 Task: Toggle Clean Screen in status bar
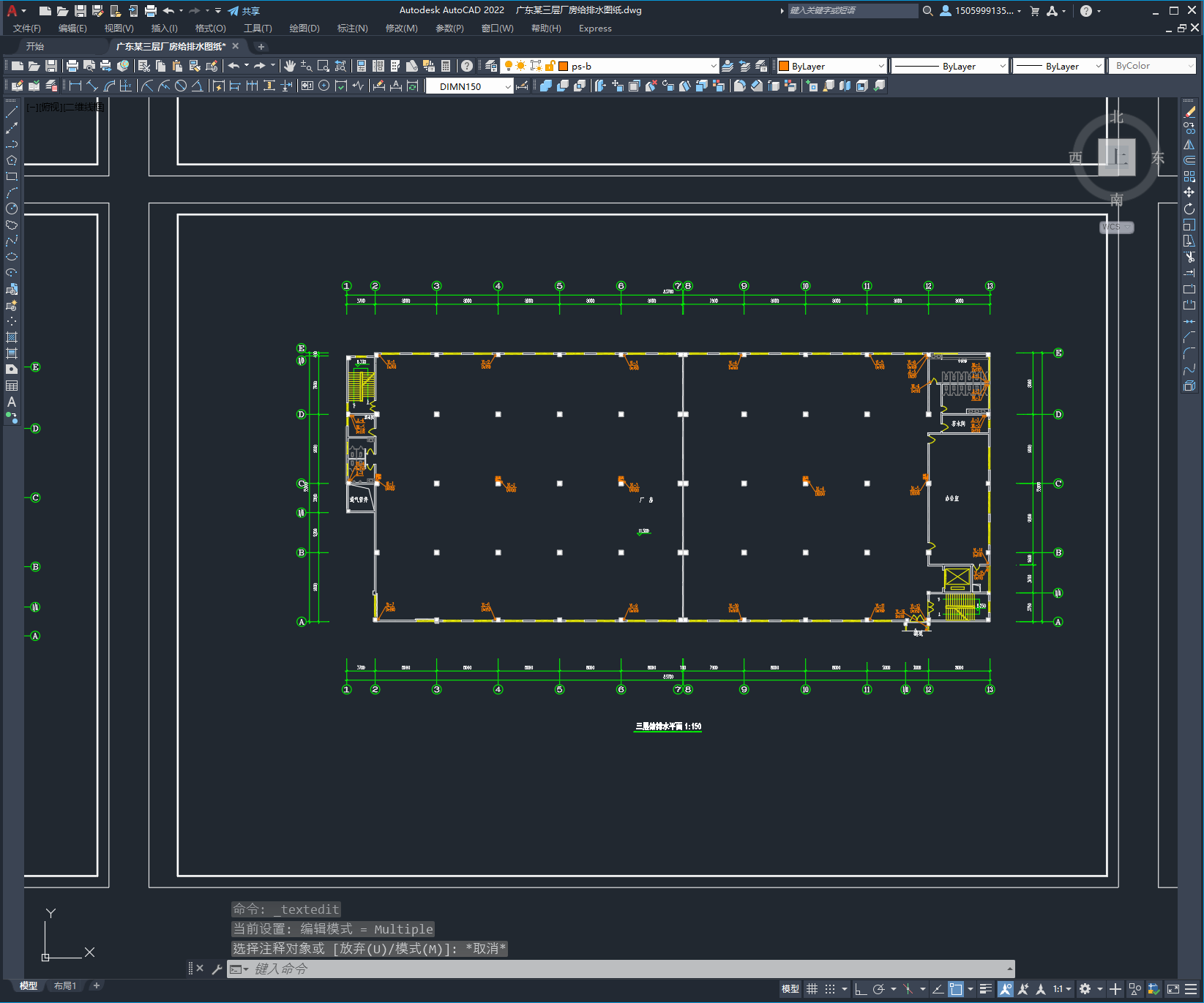pyautogui.click(x=1173, y=989)
